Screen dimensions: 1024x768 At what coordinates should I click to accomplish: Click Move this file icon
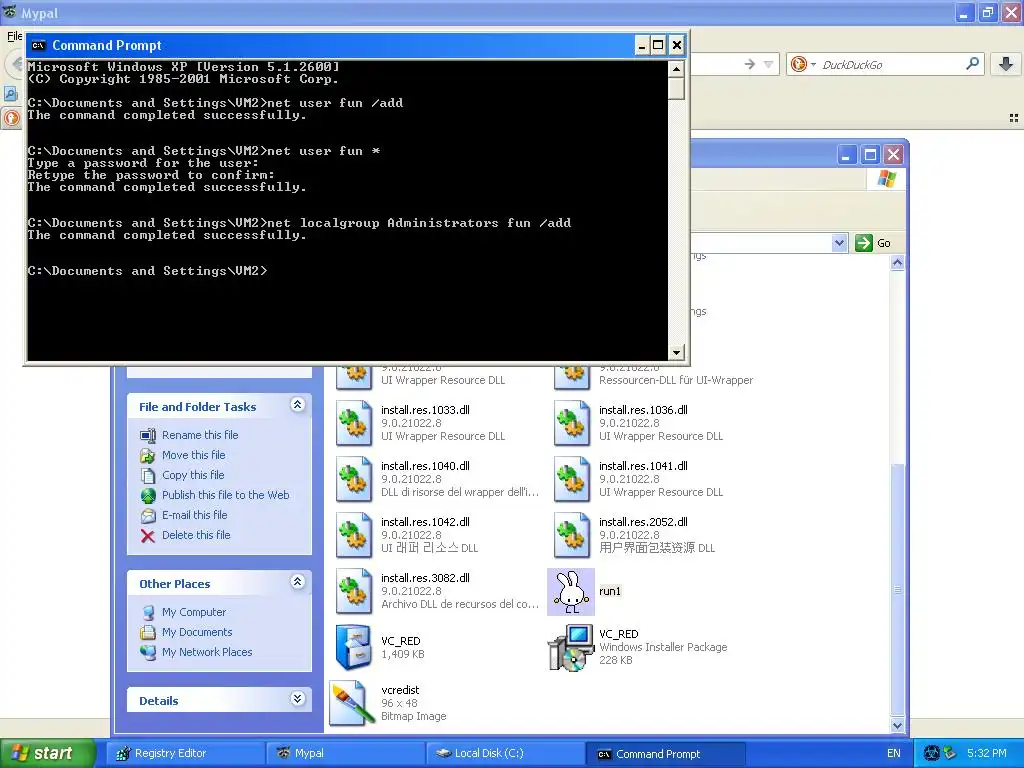[x=148, y=455]
